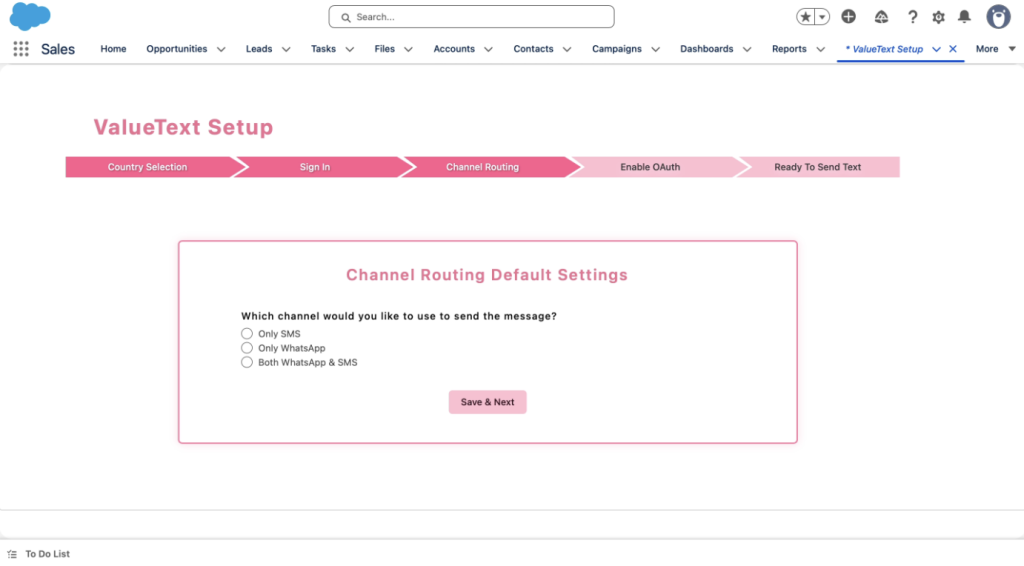Select the Only SMS radio option
The width and height of the screenshot is (1024, 566).
[247, 334]
